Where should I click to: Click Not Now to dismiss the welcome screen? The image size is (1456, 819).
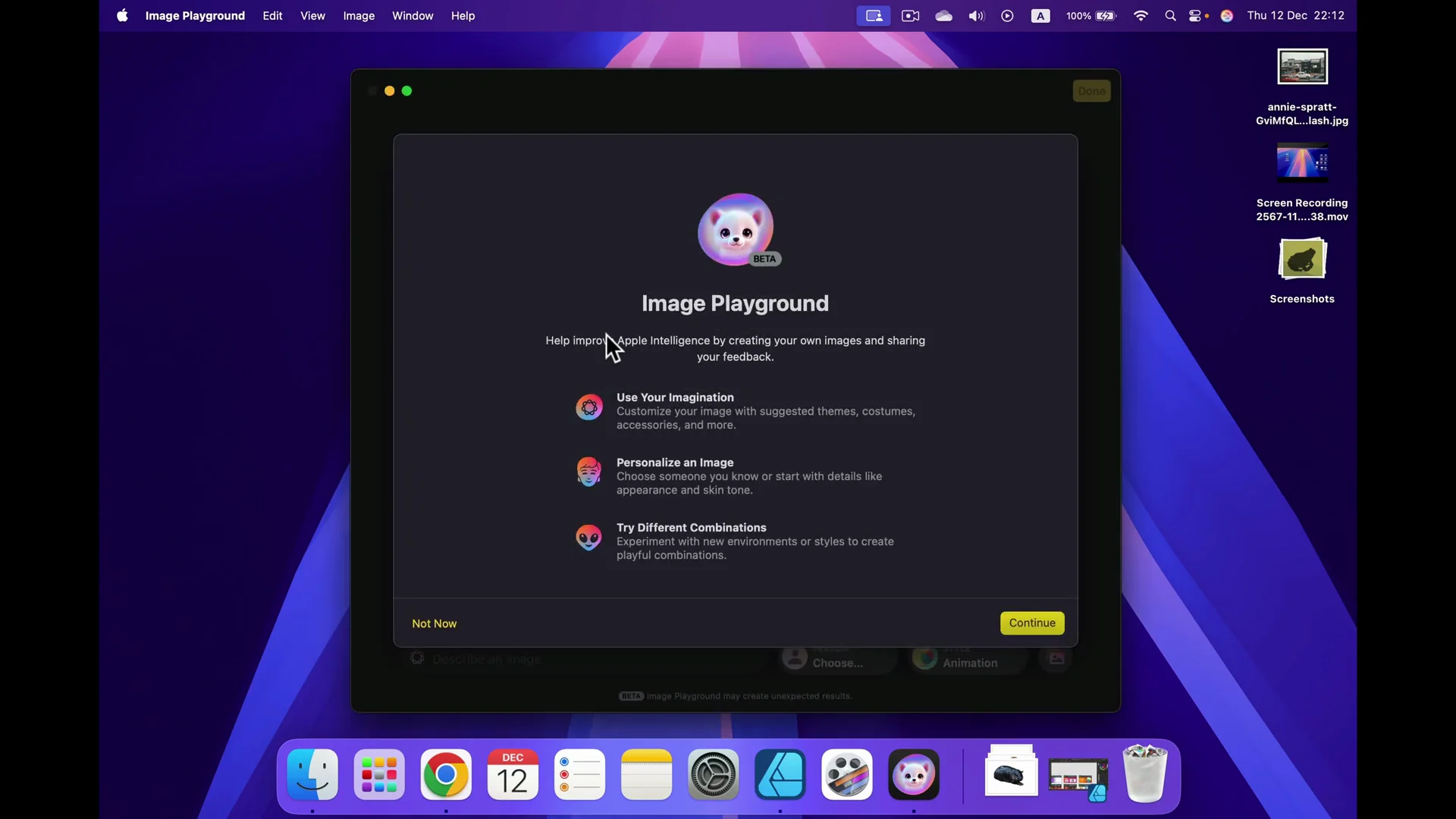coord(434,623)
